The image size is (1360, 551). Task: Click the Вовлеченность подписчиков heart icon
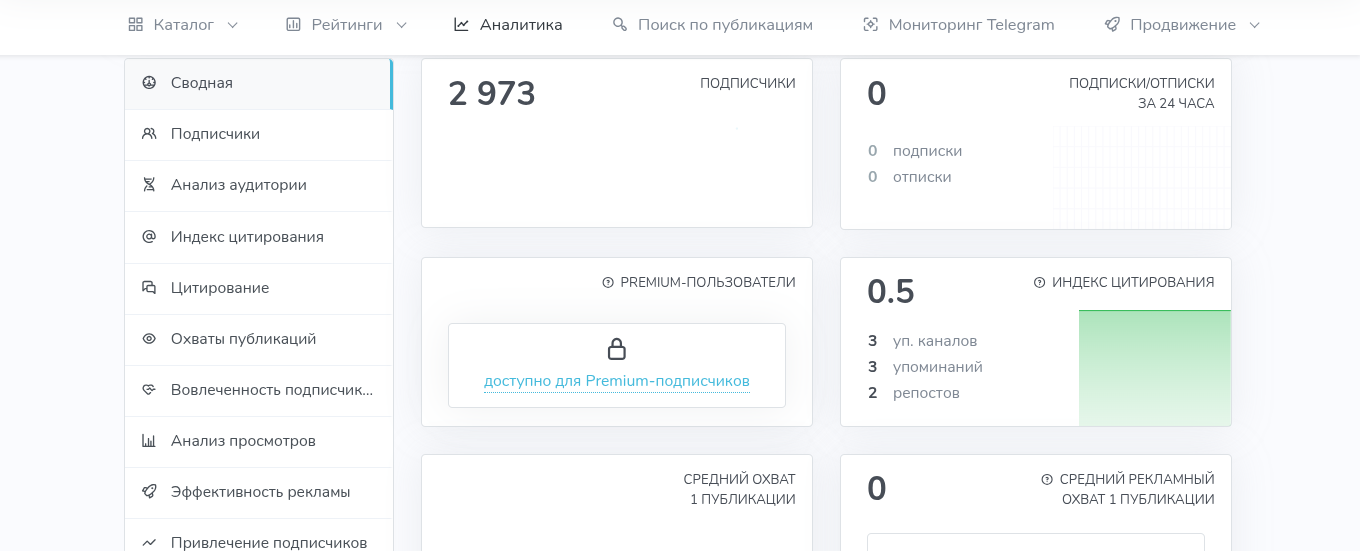[149, 390]
